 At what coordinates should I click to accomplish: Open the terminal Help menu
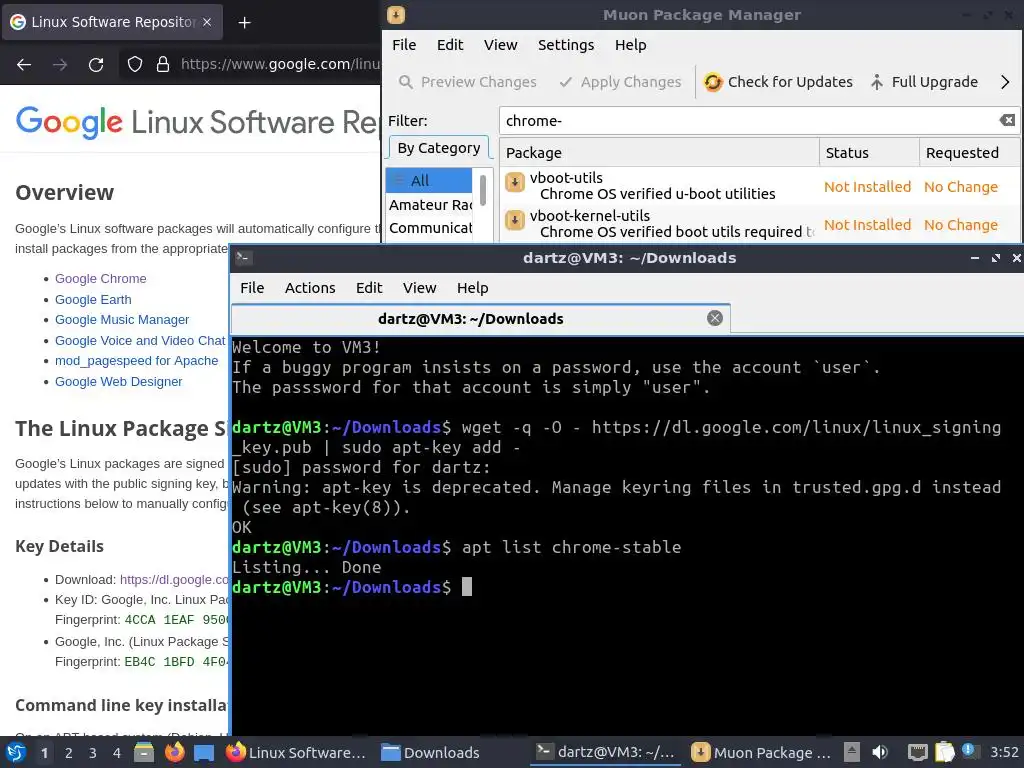[x=472, y=287]
